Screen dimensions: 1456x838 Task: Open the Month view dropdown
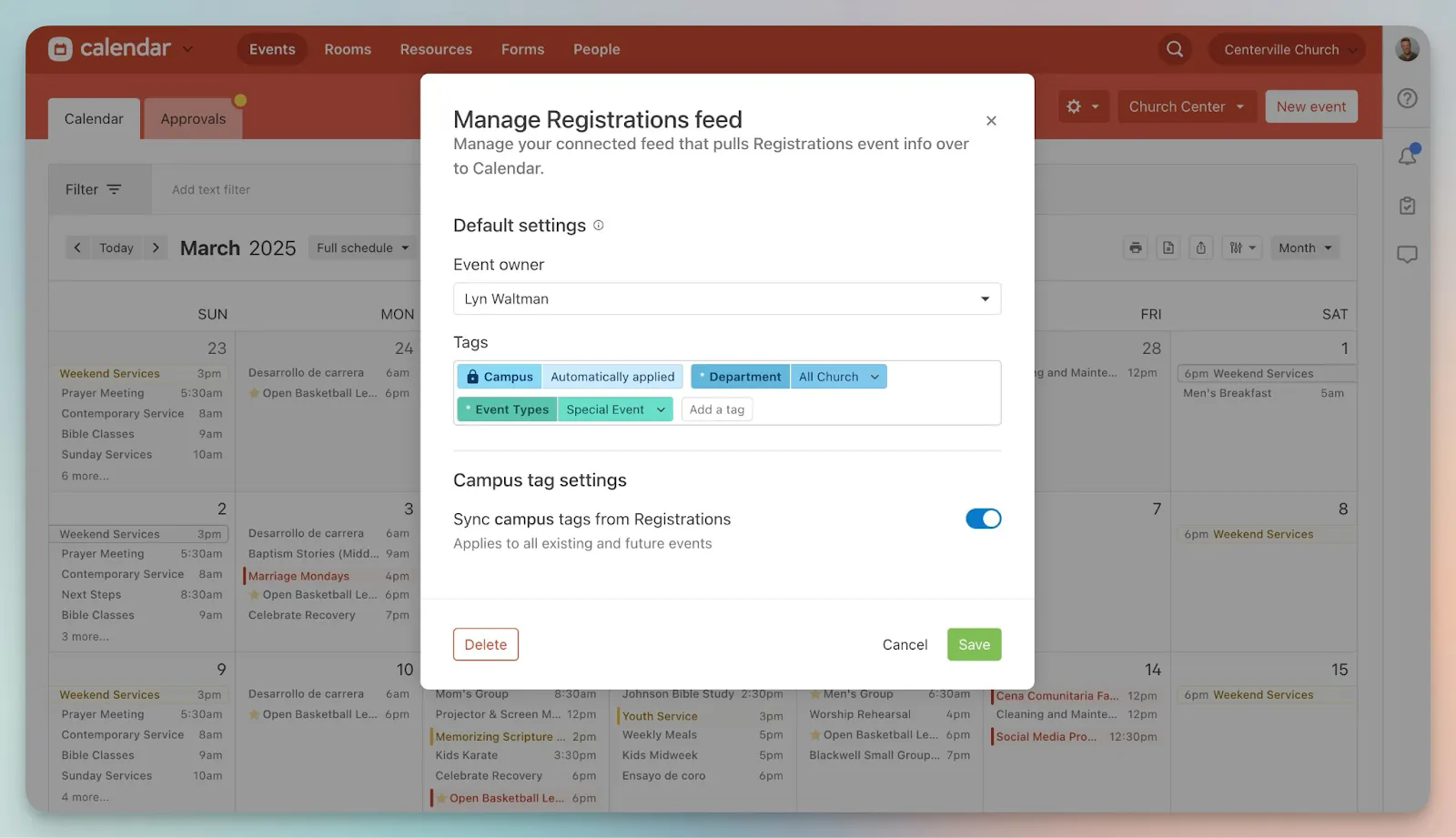pos(1304,247)
